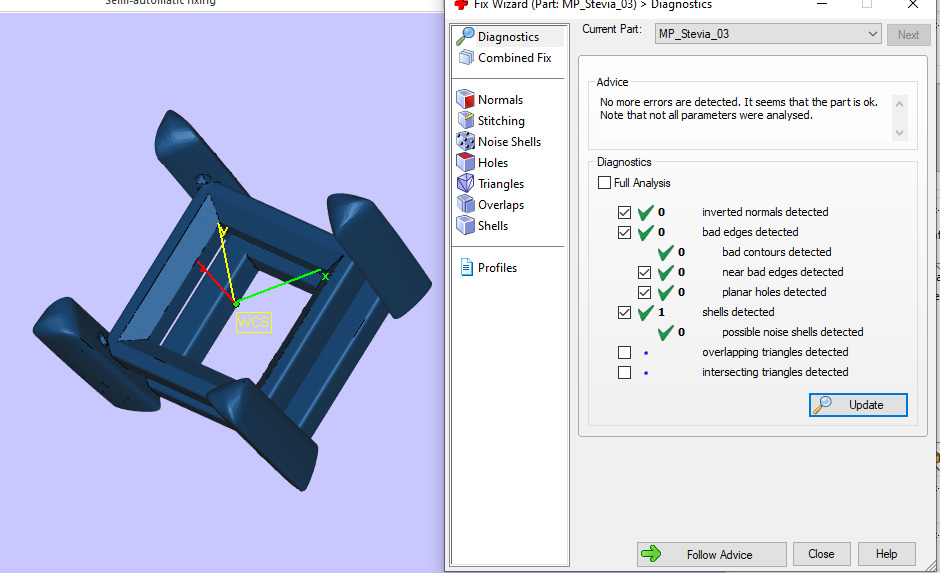Select the Triangles cube icon
This screenshot has height=573, width=940.
[465, 183]
